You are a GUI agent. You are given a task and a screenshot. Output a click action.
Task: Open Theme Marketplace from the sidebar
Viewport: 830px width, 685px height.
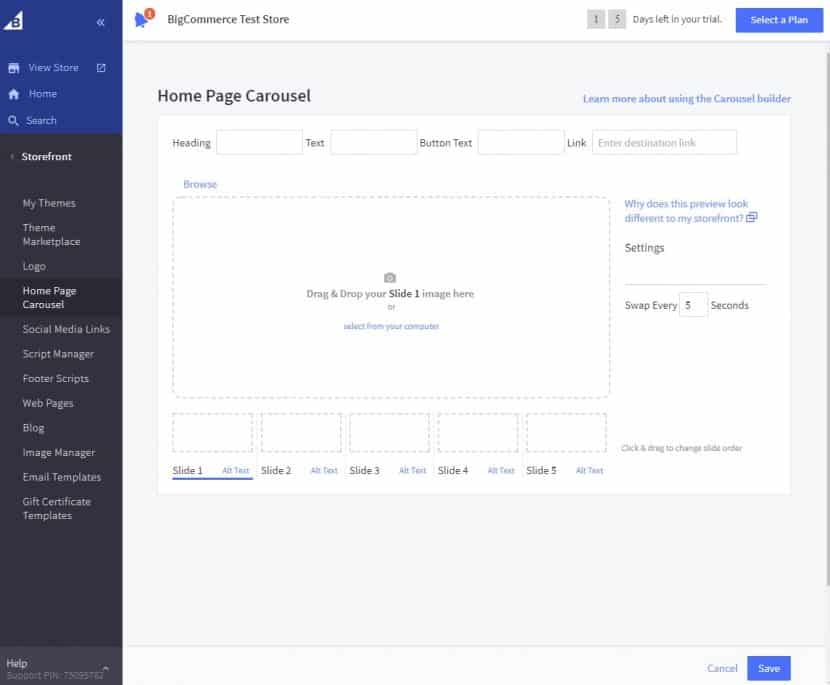pyautogui.click(x=46, y=232)
